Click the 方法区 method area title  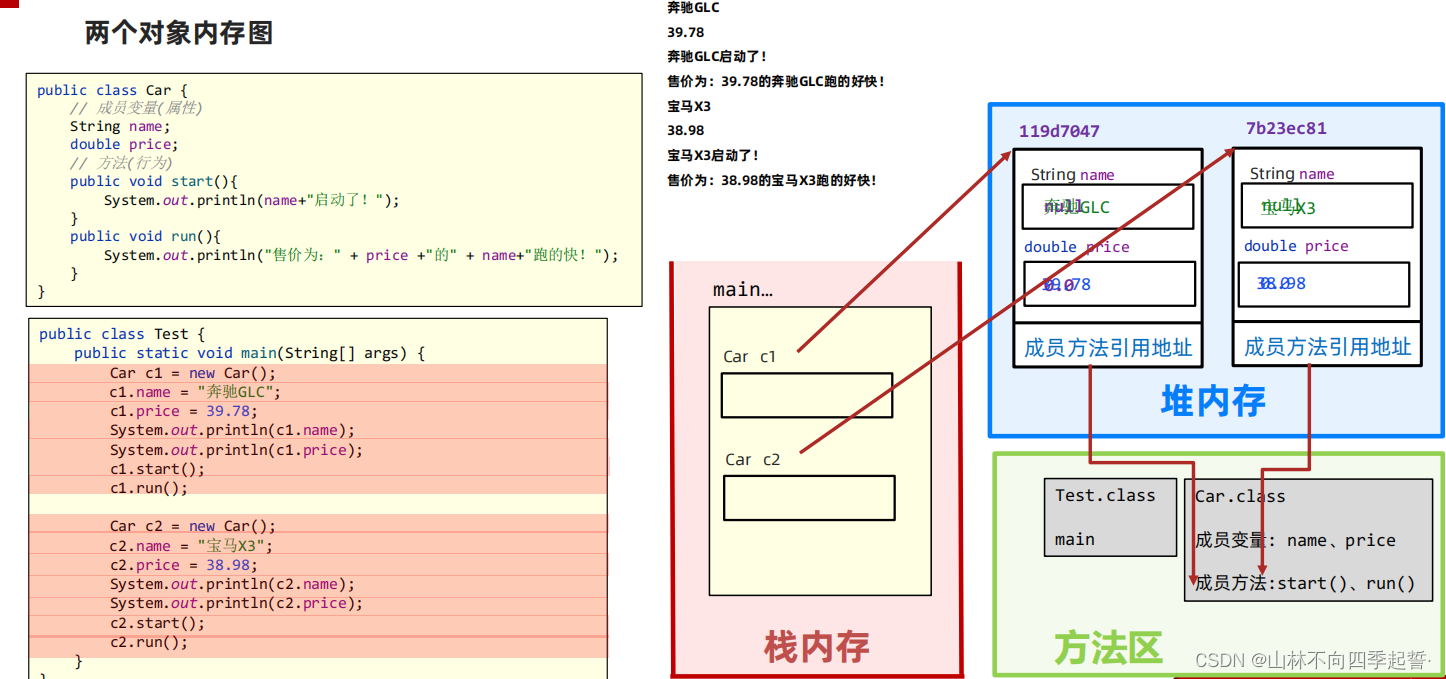(1108, 648)
